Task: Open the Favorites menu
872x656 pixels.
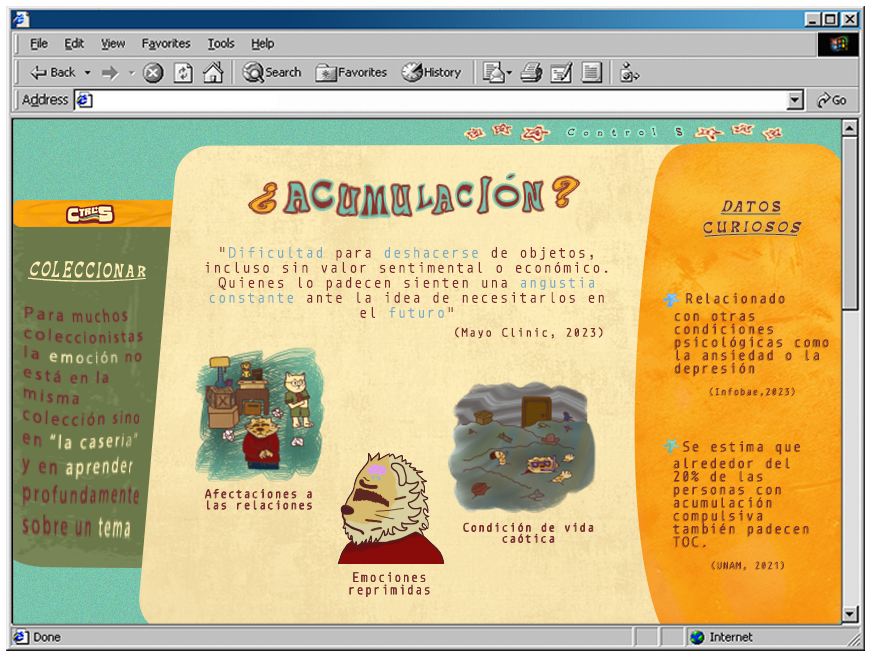Action: 166,43
